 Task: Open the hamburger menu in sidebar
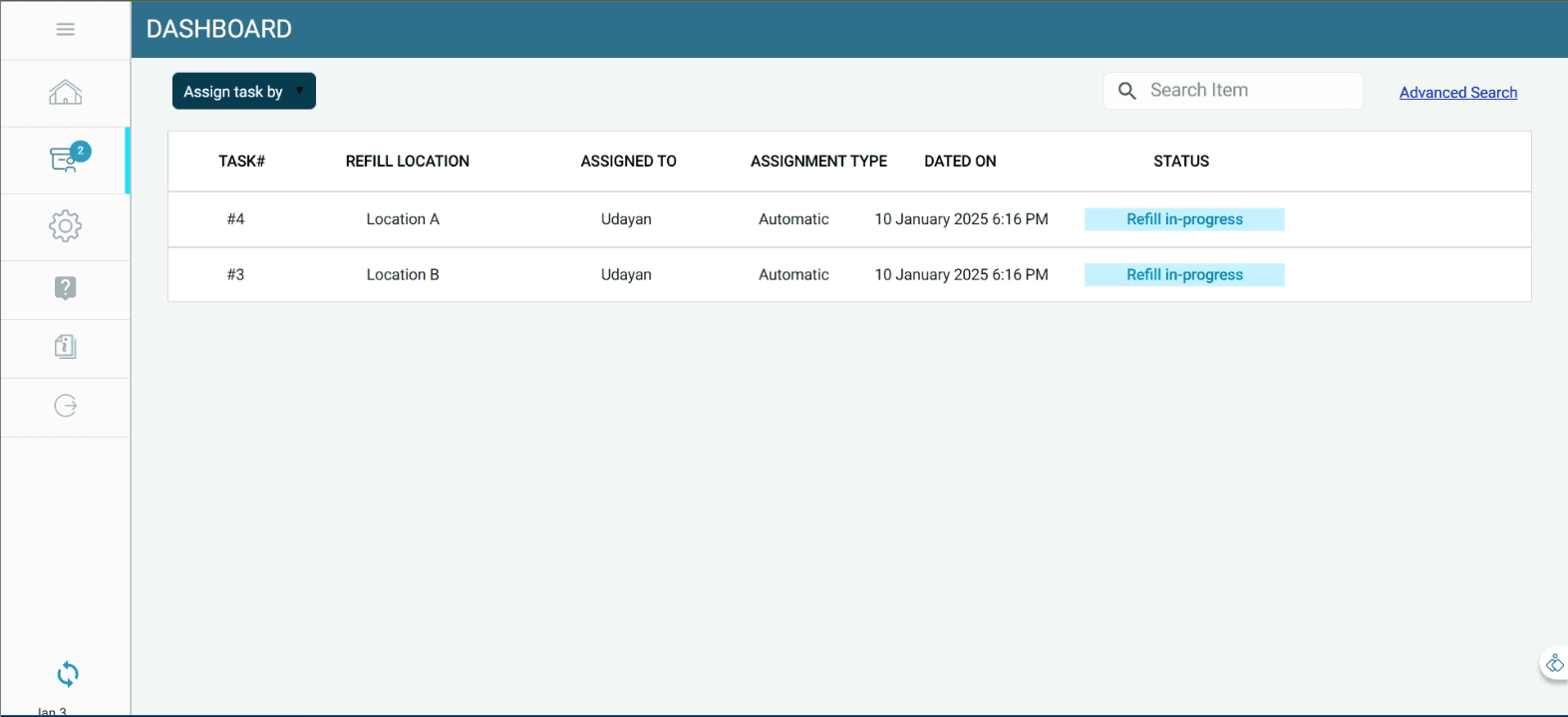click(66, 30)
